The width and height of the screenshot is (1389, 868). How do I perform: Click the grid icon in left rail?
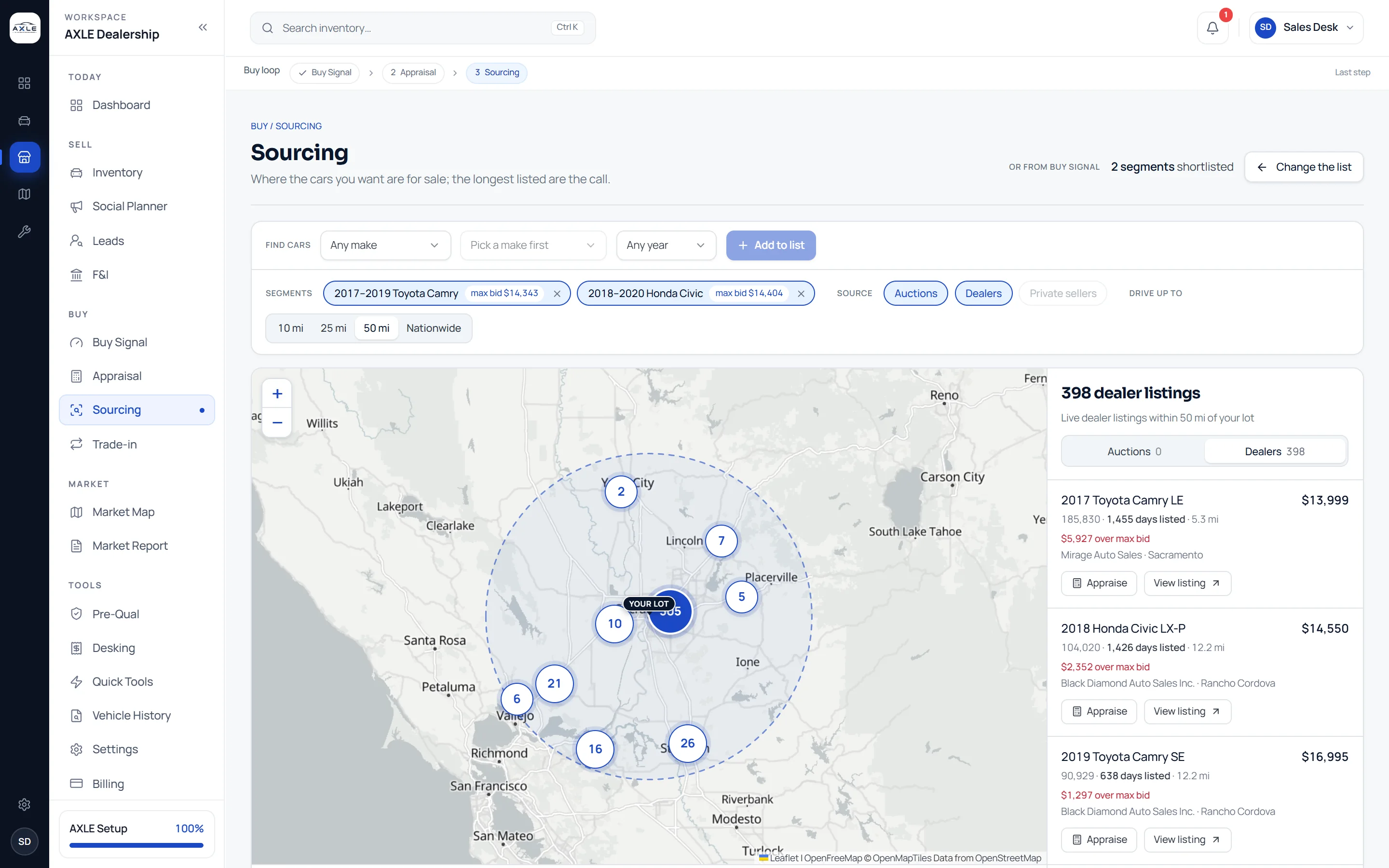pyautogui.click(x=24, y=83)
